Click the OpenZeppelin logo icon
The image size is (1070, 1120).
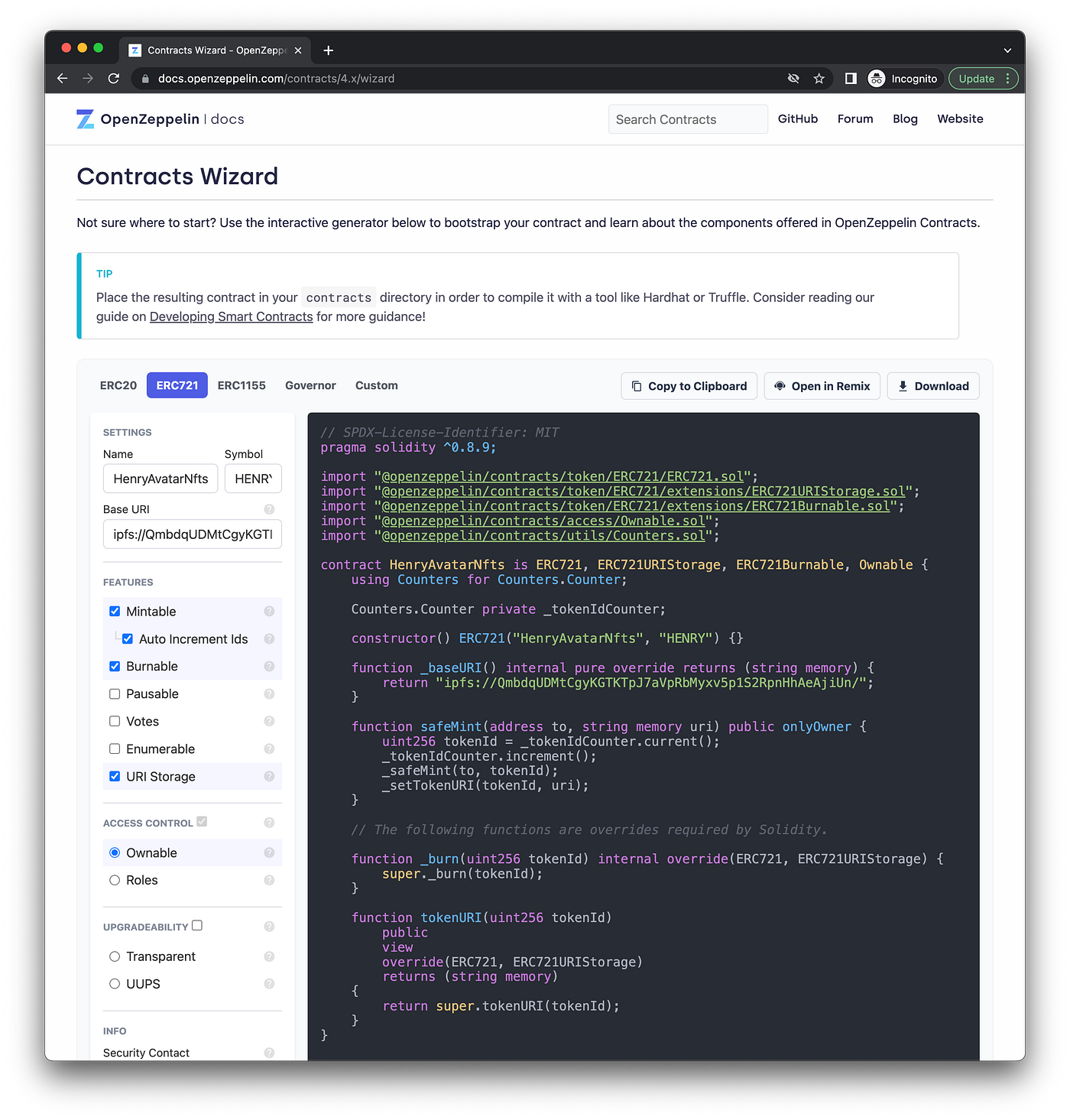(x=86, y=119)
